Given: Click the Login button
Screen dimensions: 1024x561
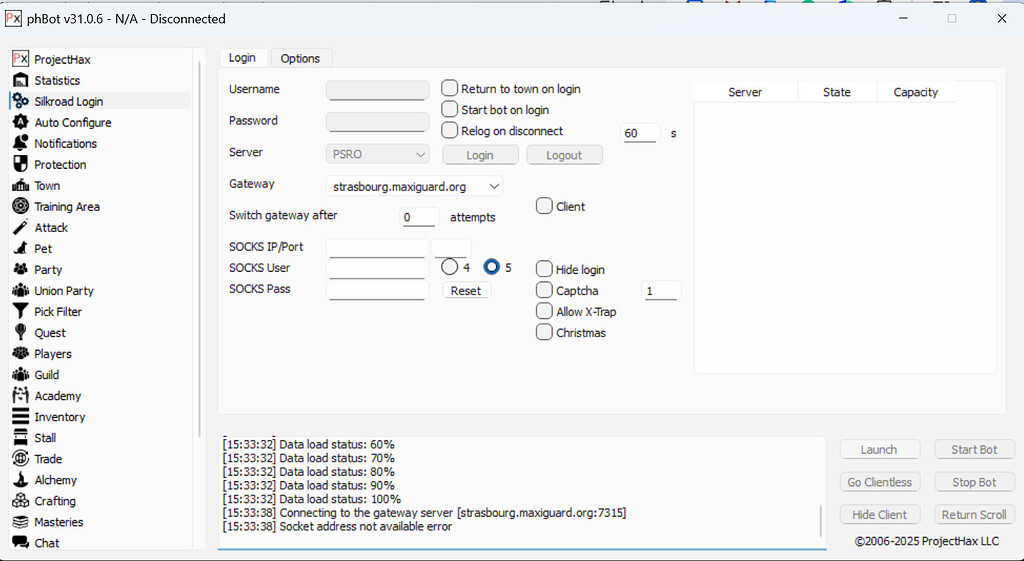Looking at the screenshot, I should (x=480, y=155).
